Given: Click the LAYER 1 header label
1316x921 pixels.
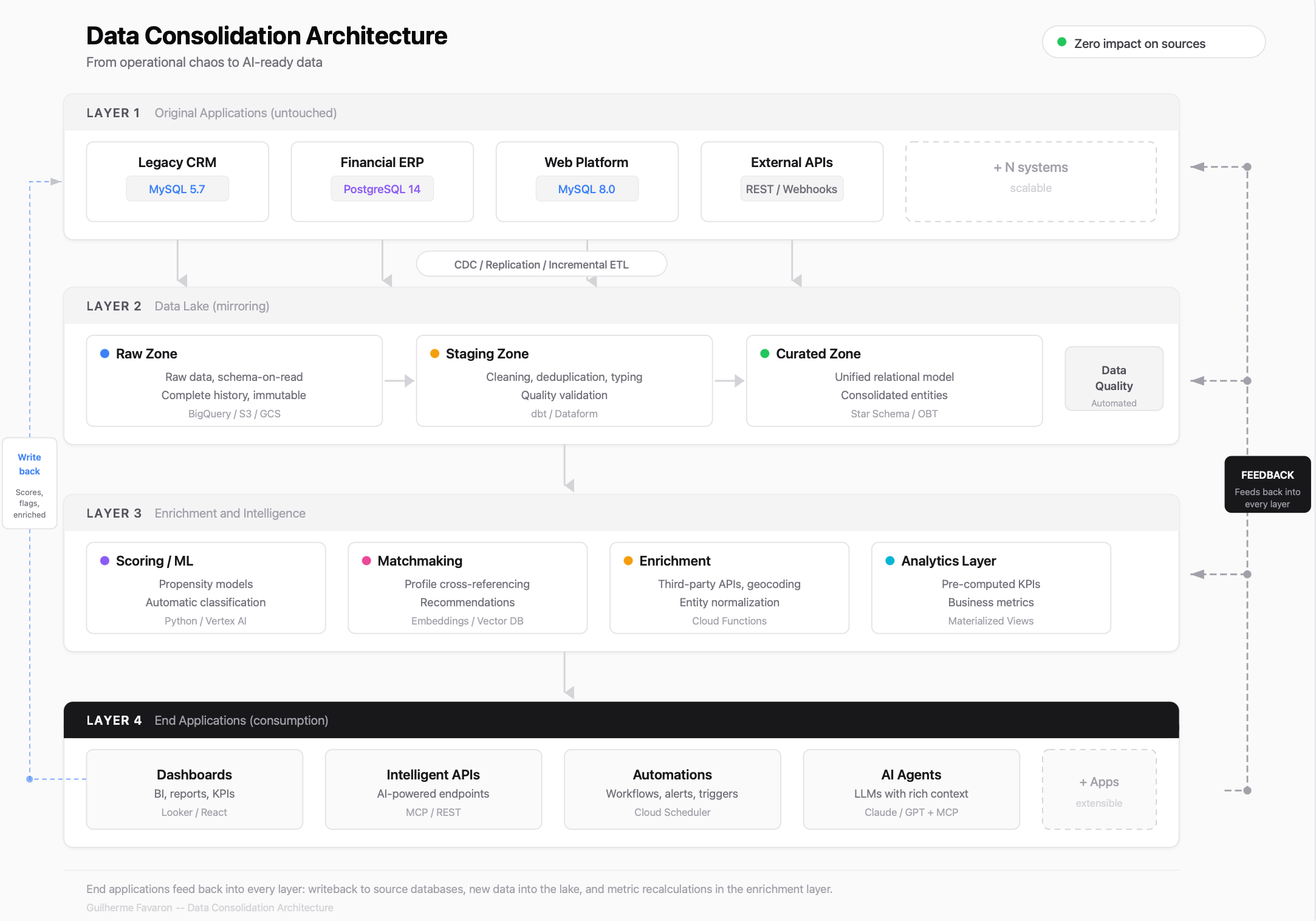Looking at the screenshot, I should coord(113,113).
